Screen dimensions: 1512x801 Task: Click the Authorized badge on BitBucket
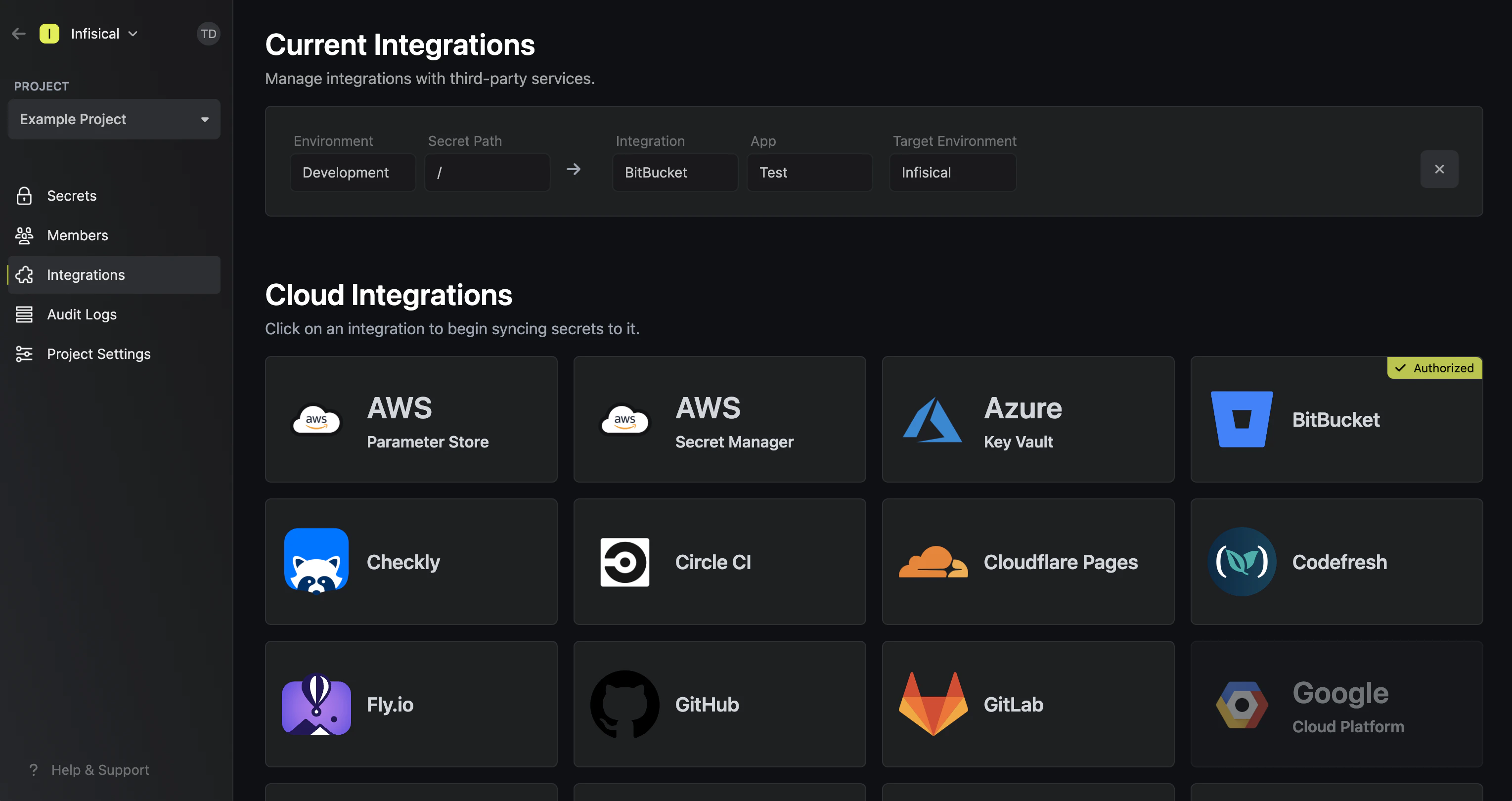(1434, 368)
